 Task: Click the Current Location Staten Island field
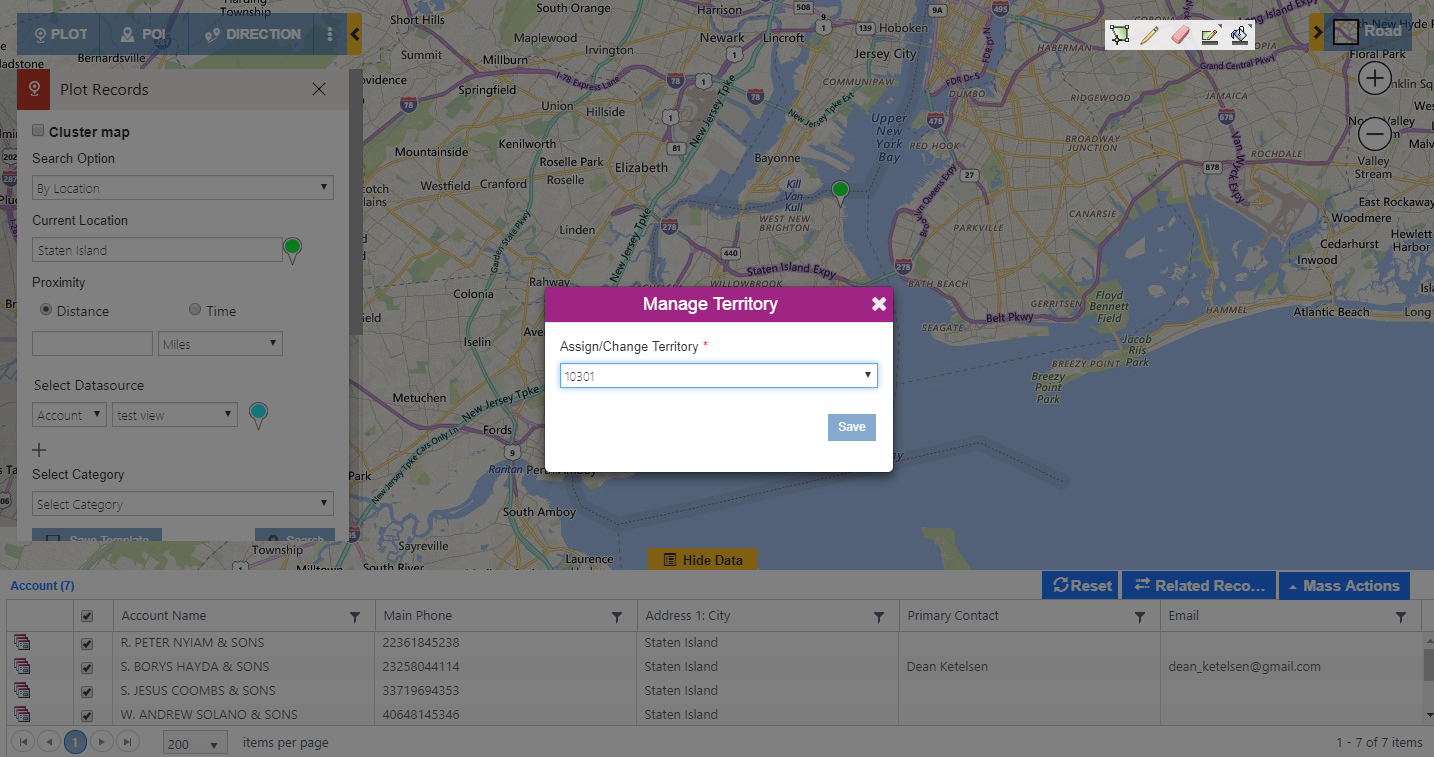pos(157,250)
